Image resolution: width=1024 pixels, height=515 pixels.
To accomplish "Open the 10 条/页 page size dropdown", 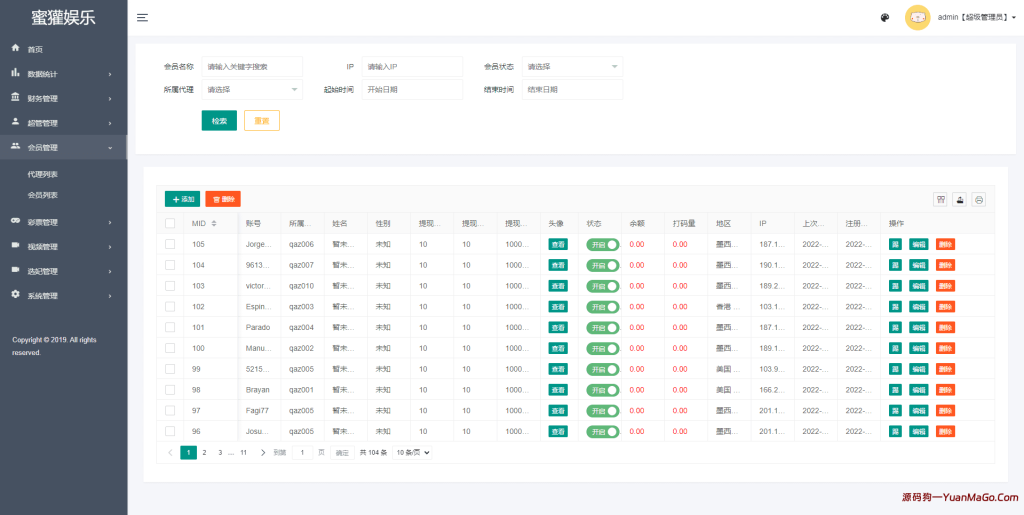I will [x=412, y=452].
